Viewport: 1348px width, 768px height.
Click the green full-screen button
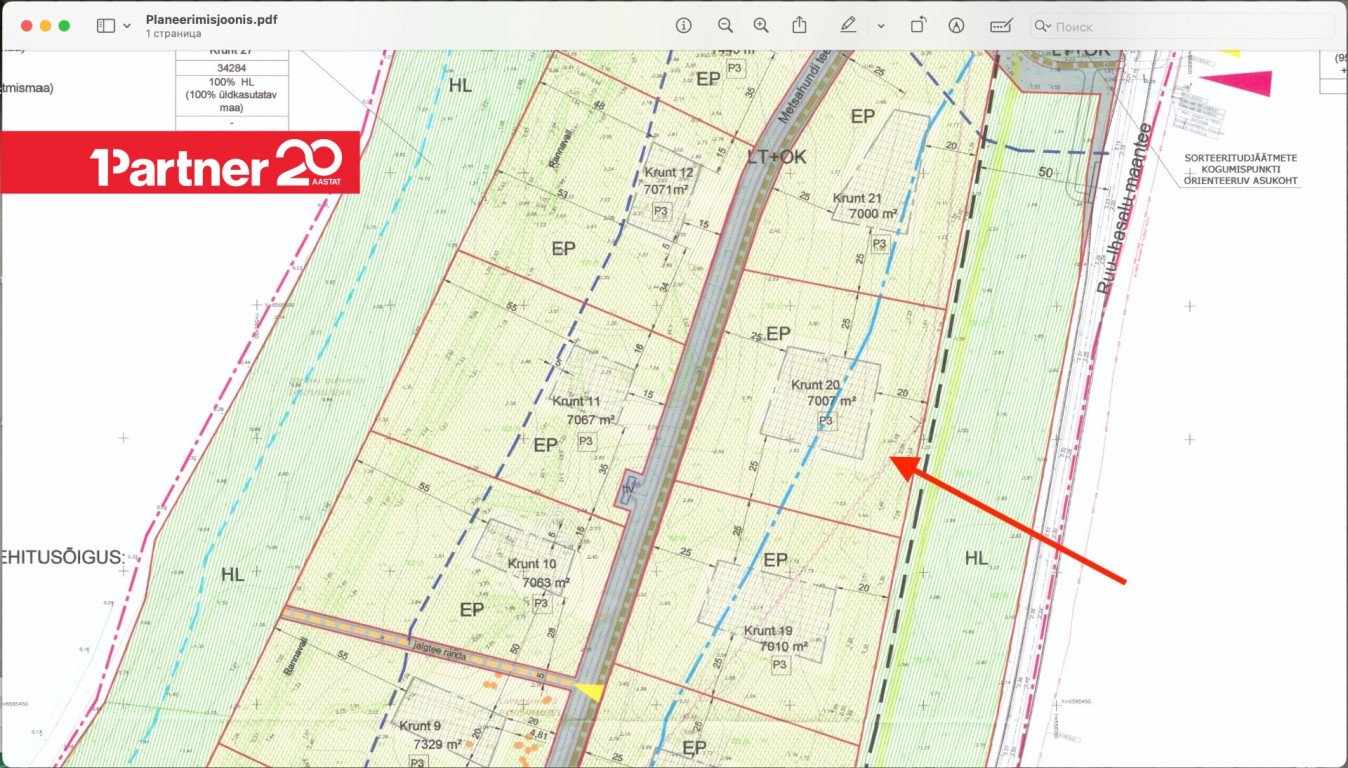pos(64,26)
